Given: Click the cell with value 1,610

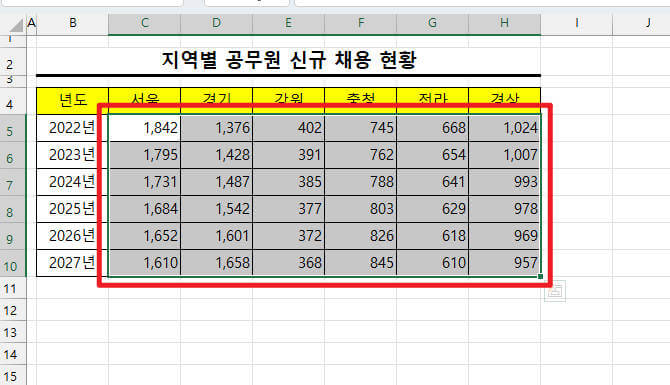Looking at the screenshot, I should point(144,263).
